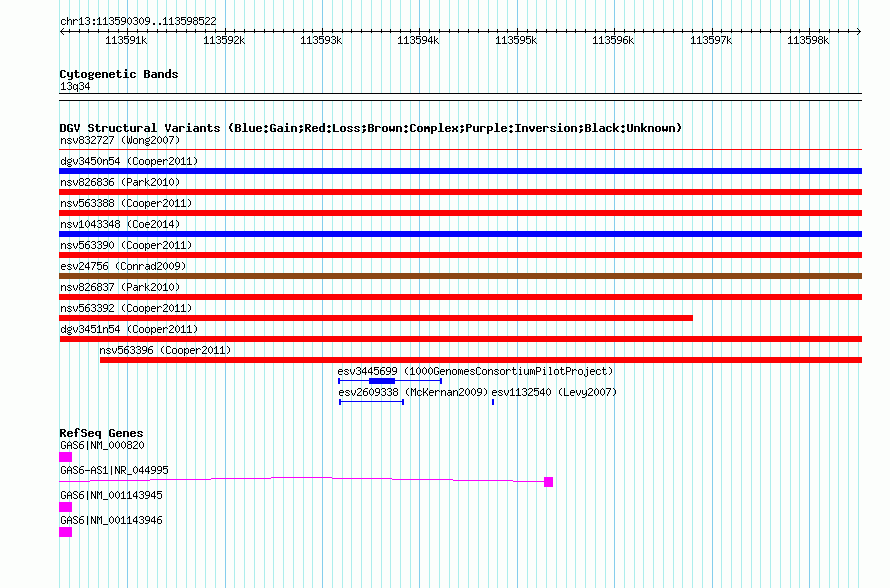This screenshot has height=588, width=890.
Task: Open variant nsv1043348 (Coe2014) label
Action: click(x=120, y=224)
